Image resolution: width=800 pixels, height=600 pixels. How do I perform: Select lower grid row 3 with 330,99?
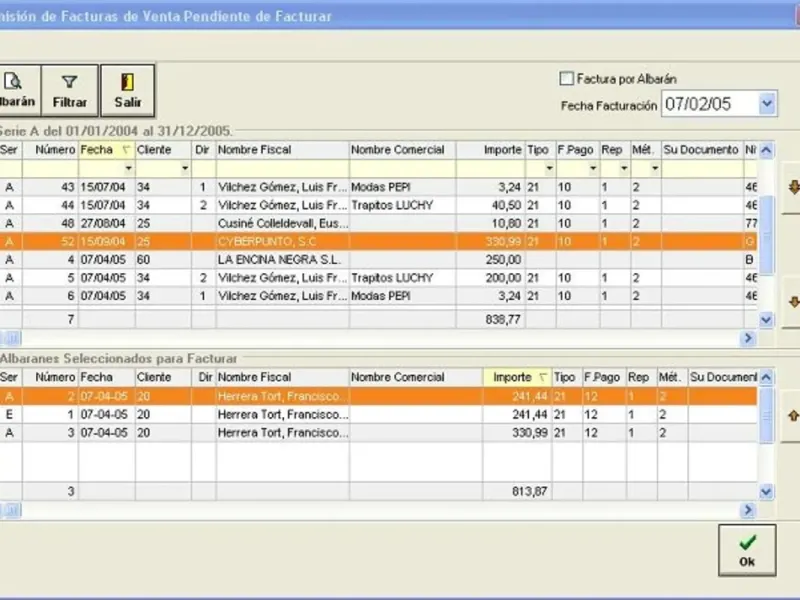378,433
